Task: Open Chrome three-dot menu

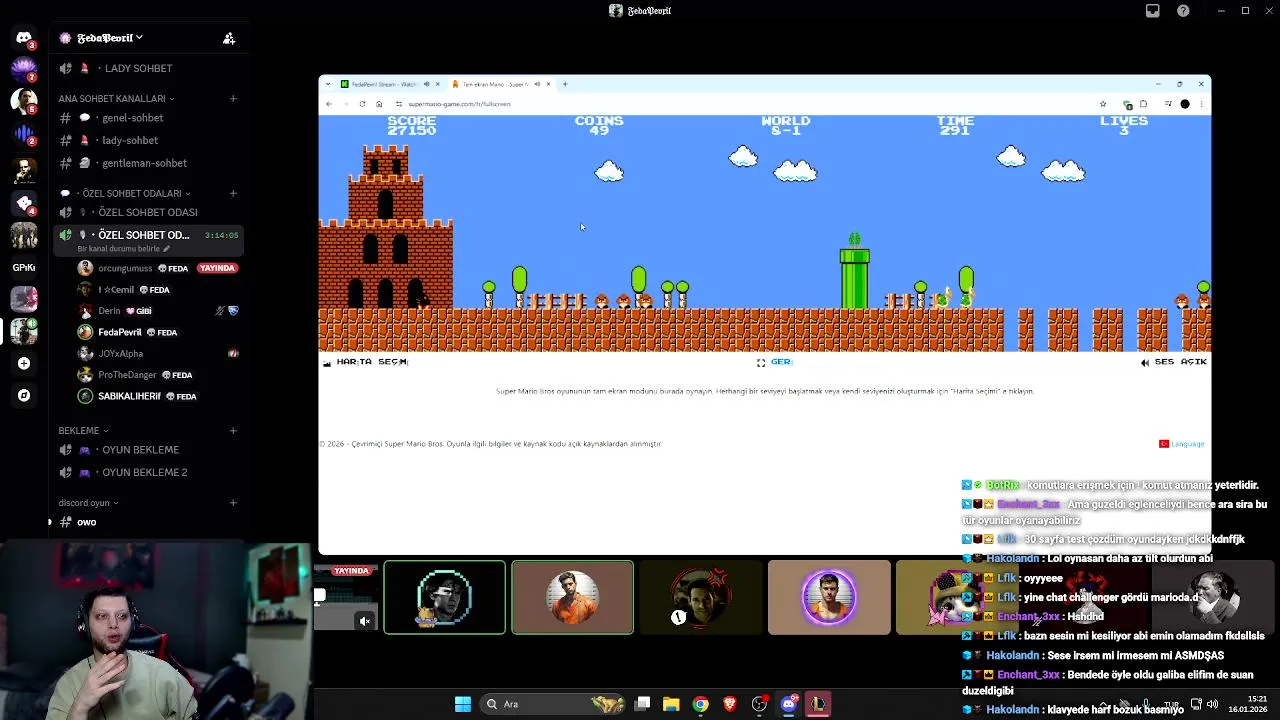Action: pyautogui.click(x=1201, y=104)
